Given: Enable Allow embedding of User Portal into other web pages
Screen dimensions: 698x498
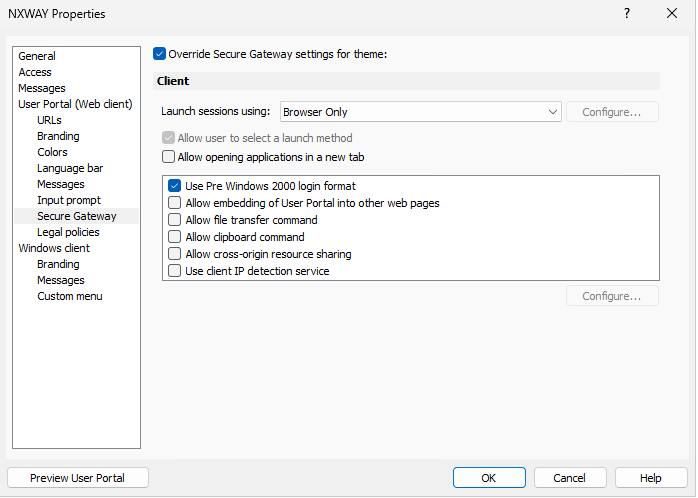Looking at the screenshot, I should pyautogui.click(x=174, y=203).
